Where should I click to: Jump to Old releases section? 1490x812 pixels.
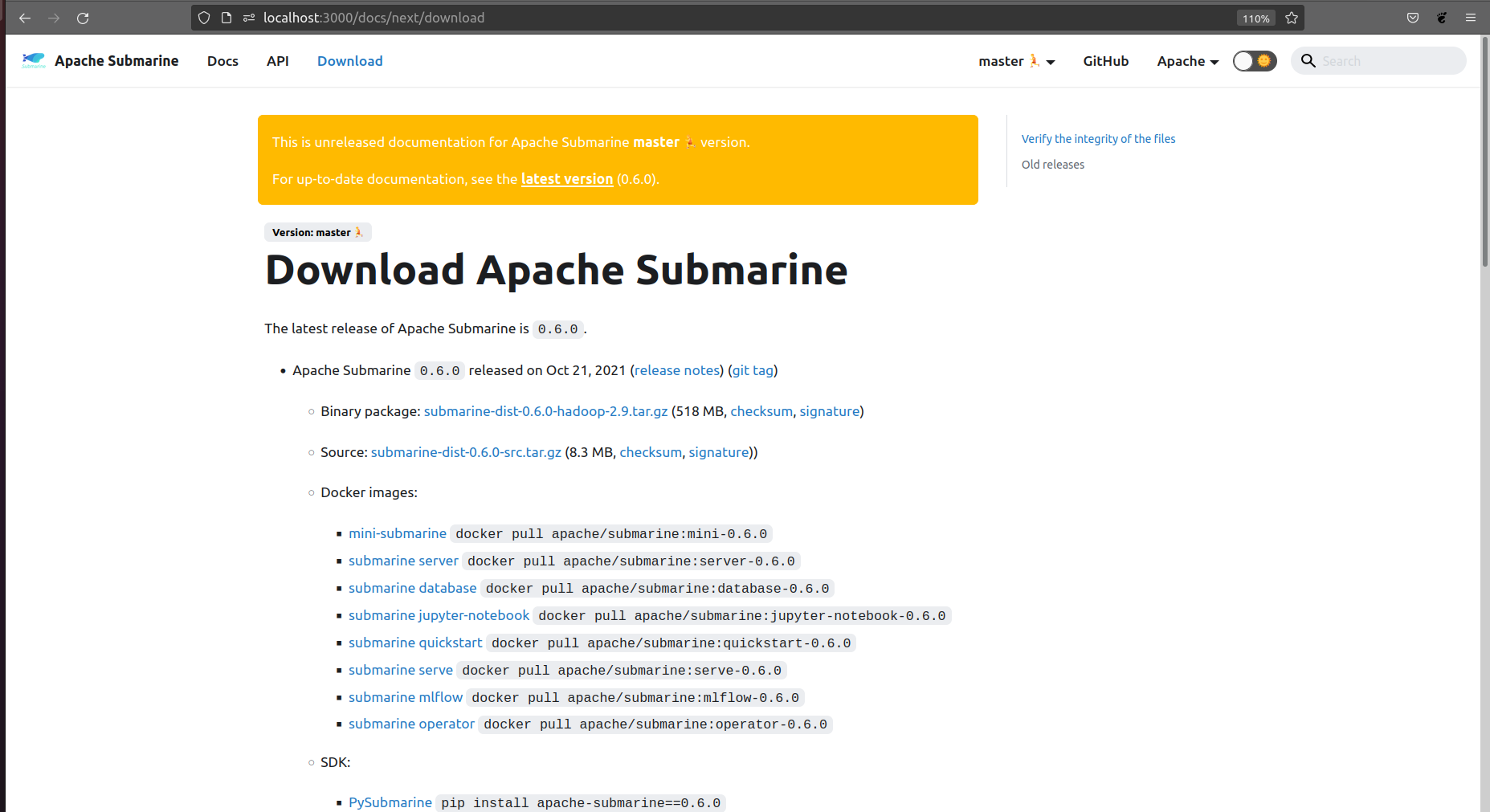(x=1053, y=165)
